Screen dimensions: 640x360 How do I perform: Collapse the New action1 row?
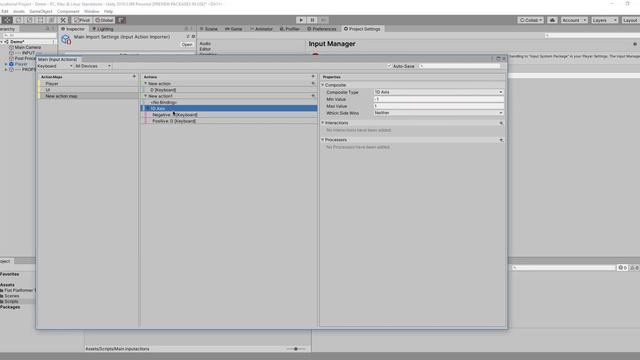click(145, 96)
